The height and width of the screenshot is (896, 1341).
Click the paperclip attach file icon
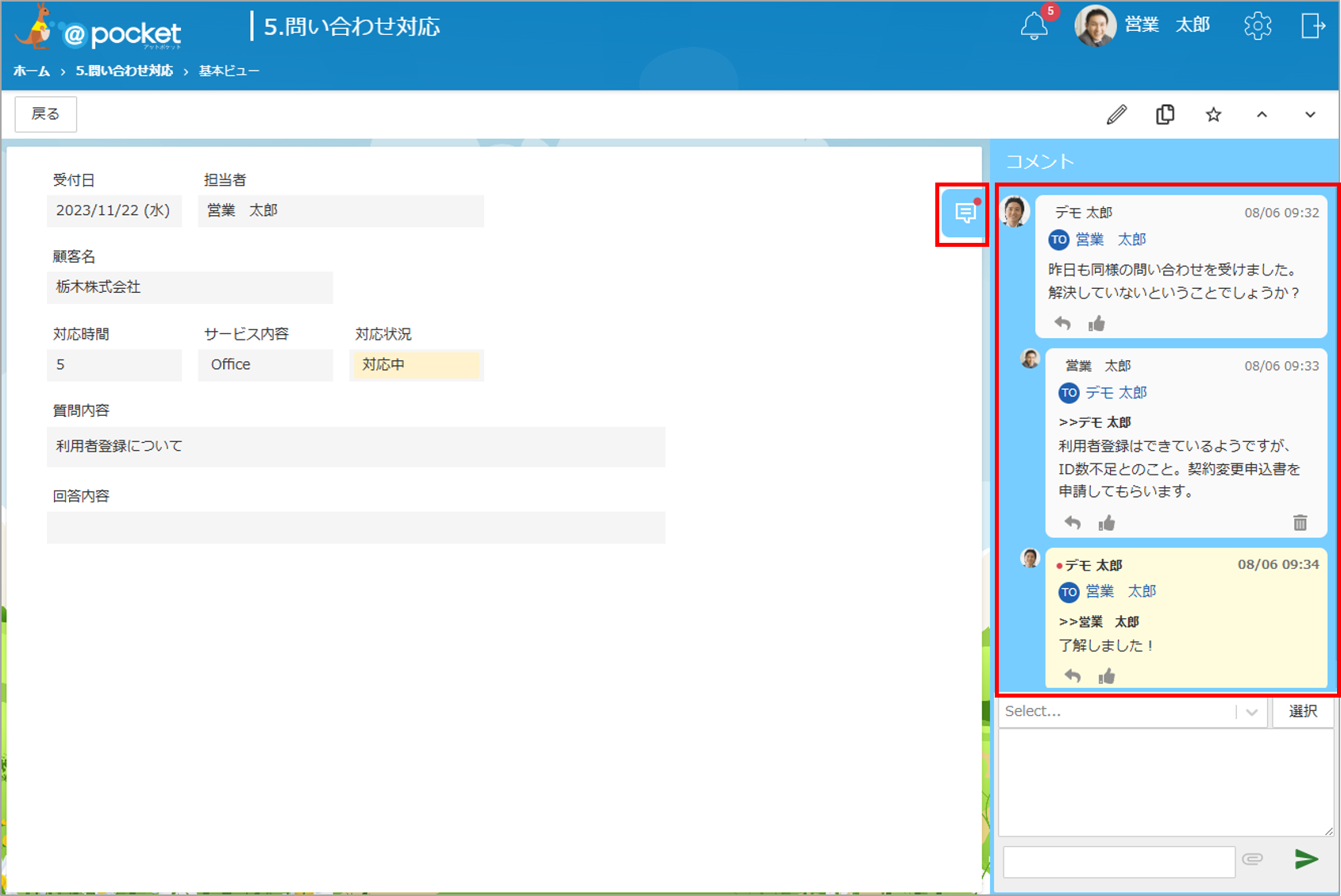[x=1253, y=859]
